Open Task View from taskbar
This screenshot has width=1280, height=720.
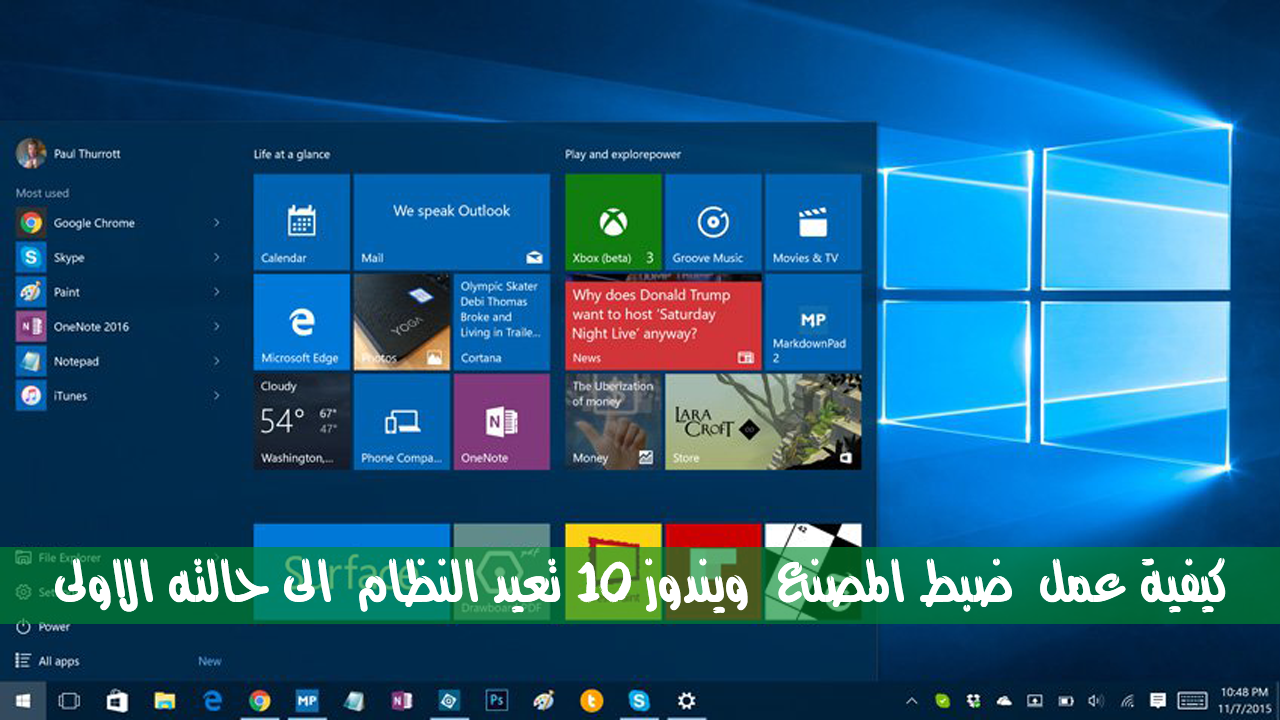(69, 701)
